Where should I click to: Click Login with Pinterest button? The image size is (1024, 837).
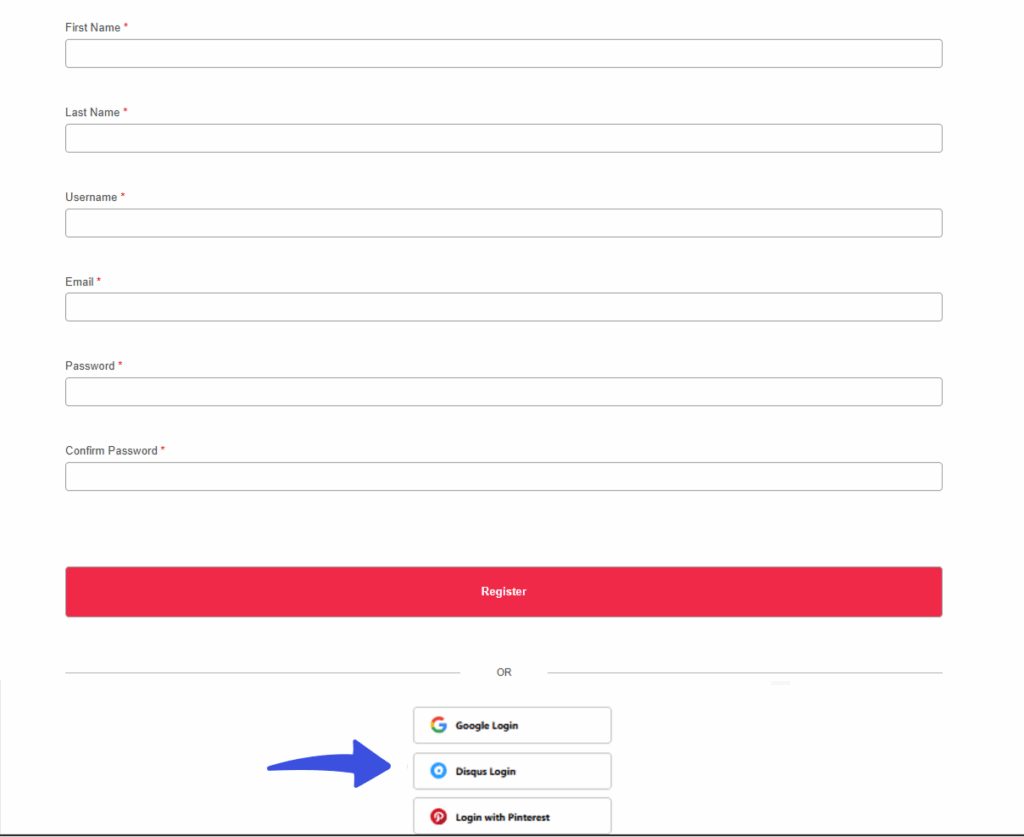(x=512, y=816)
